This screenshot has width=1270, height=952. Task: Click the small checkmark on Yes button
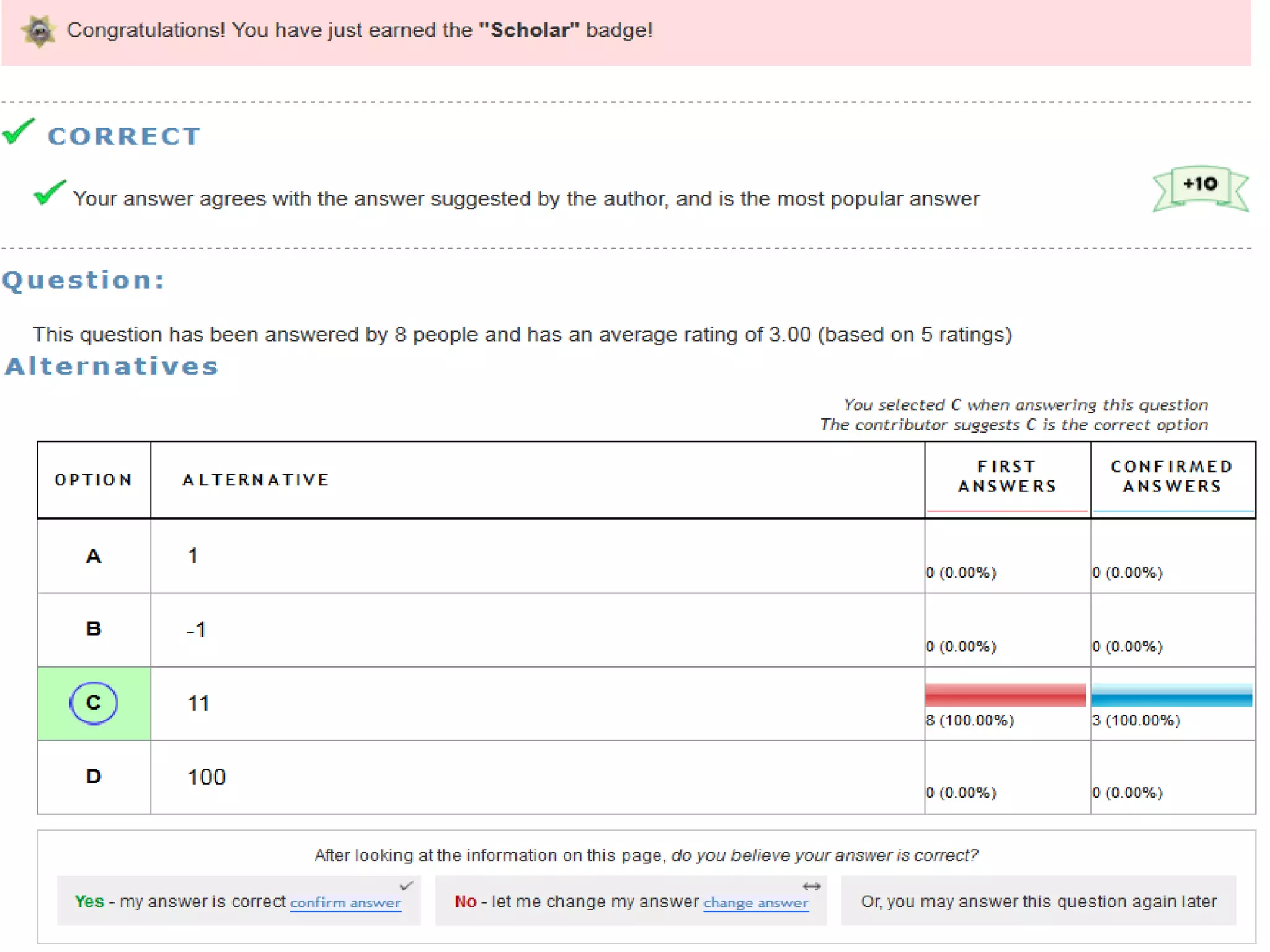tap(406, 886)
